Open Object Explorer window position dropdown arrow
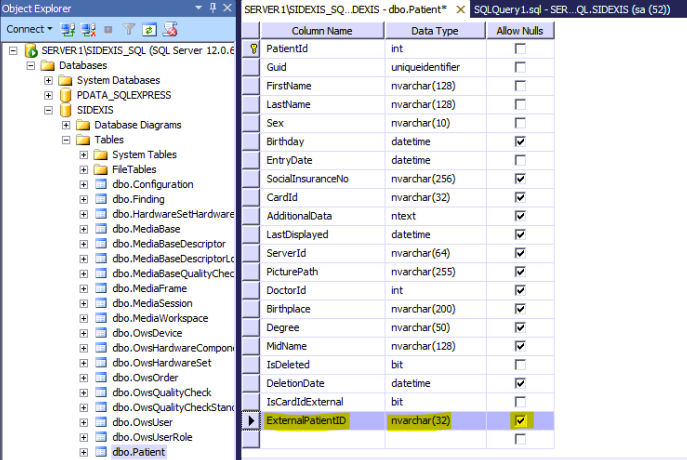 tap(198, 7)
